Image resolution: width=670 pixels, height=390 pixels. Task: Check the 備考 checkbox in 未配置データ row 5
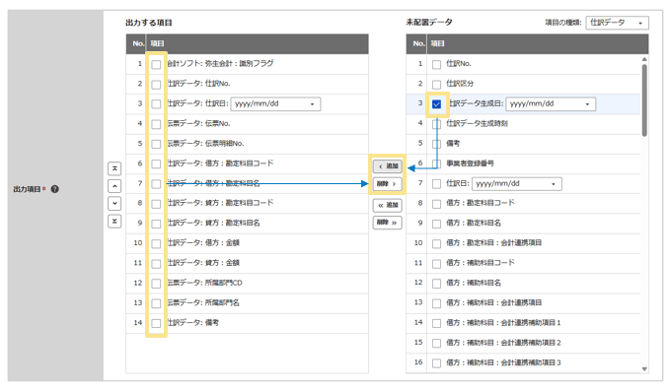click(x=436, y=144)
